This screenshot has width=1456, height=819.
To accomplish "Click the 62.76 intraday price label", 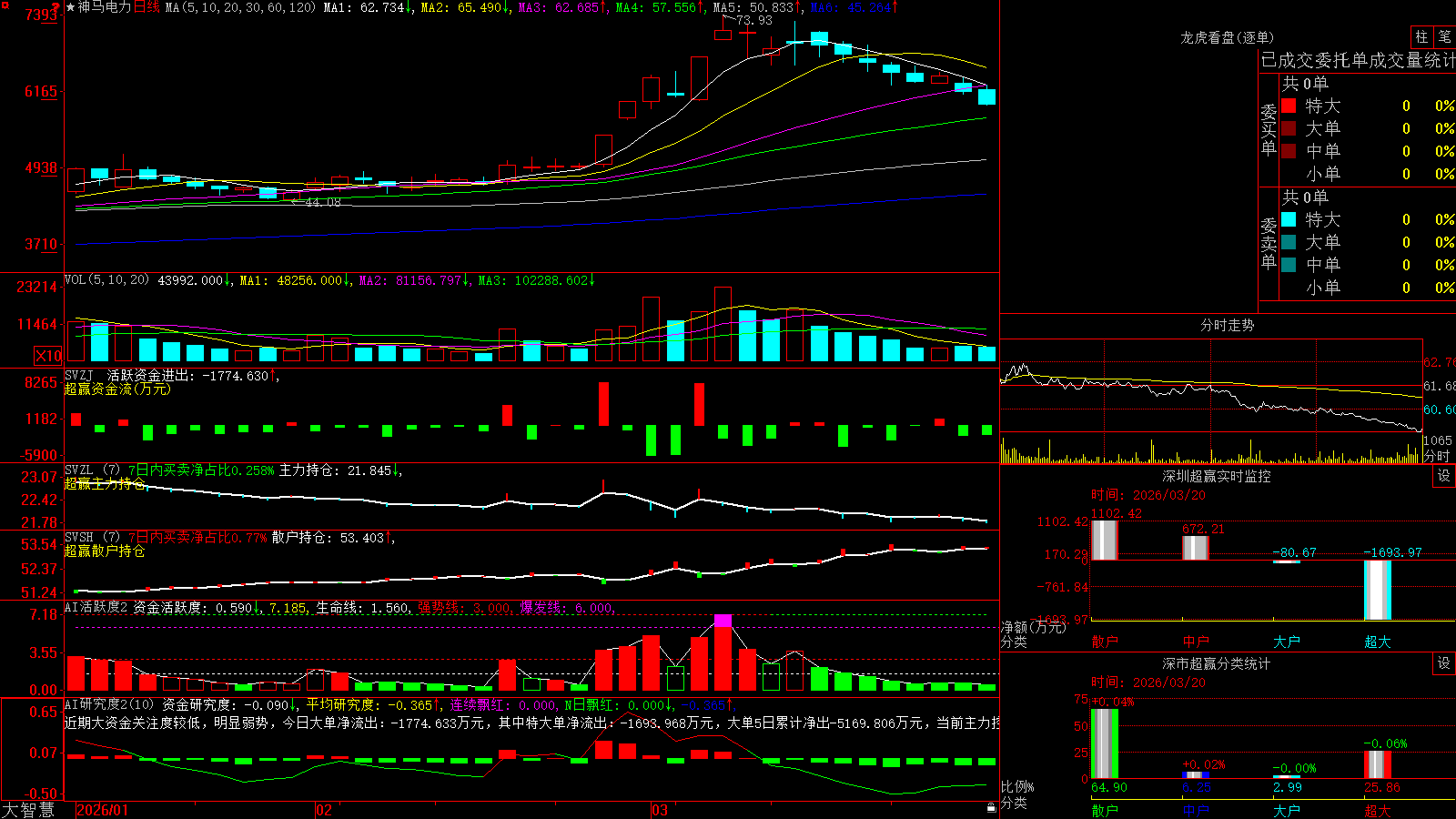I will point(1440,362).
